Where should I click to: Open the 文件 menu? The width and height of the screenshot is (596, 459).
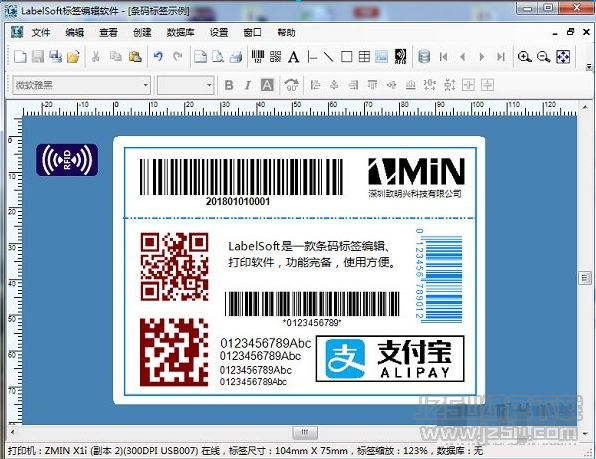pos(41,33)
